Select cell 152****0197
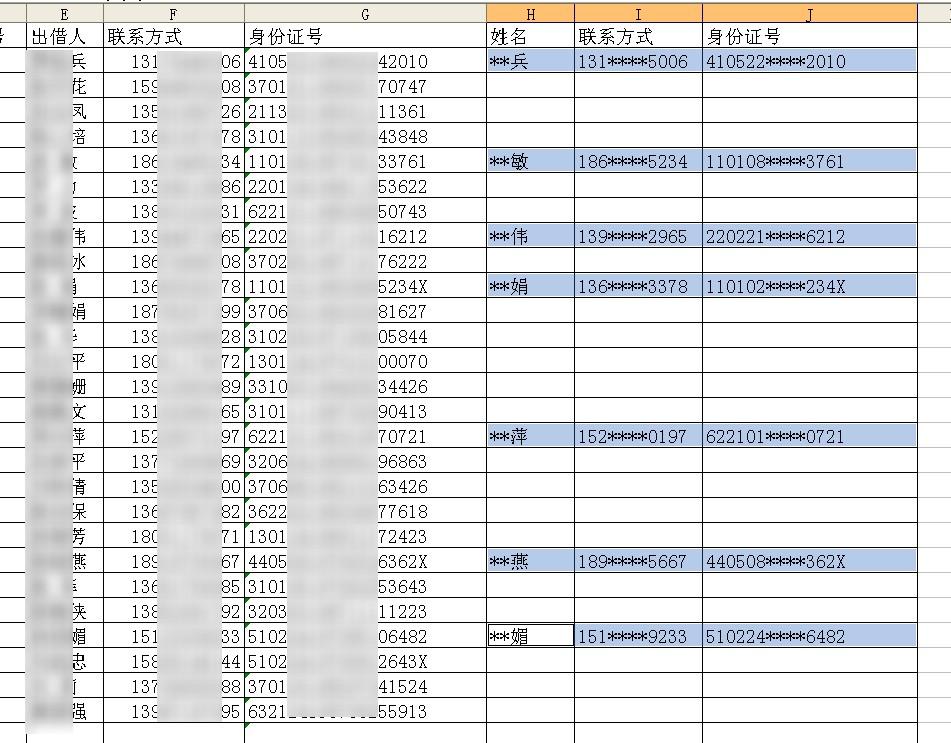The image size is (951, 743). [638, 436]
